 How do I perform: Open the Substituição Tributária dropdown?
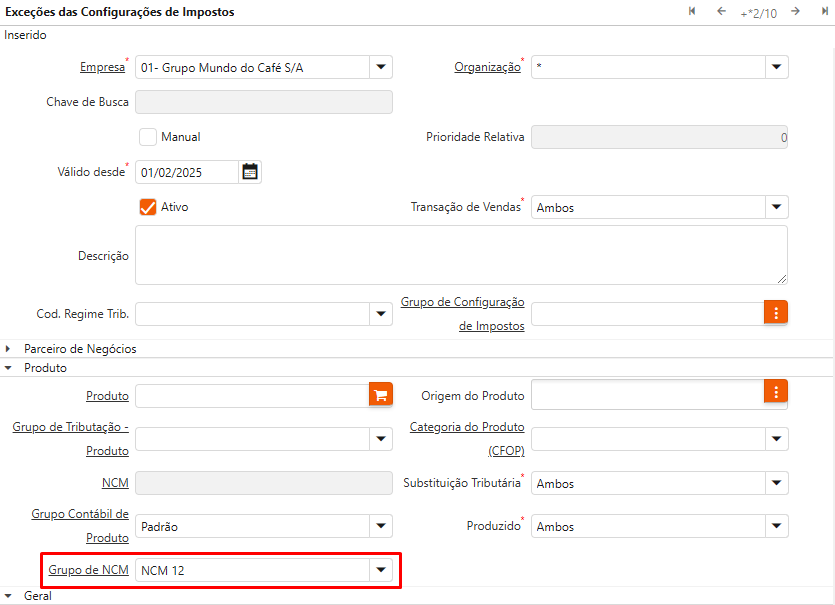(776, 483)
